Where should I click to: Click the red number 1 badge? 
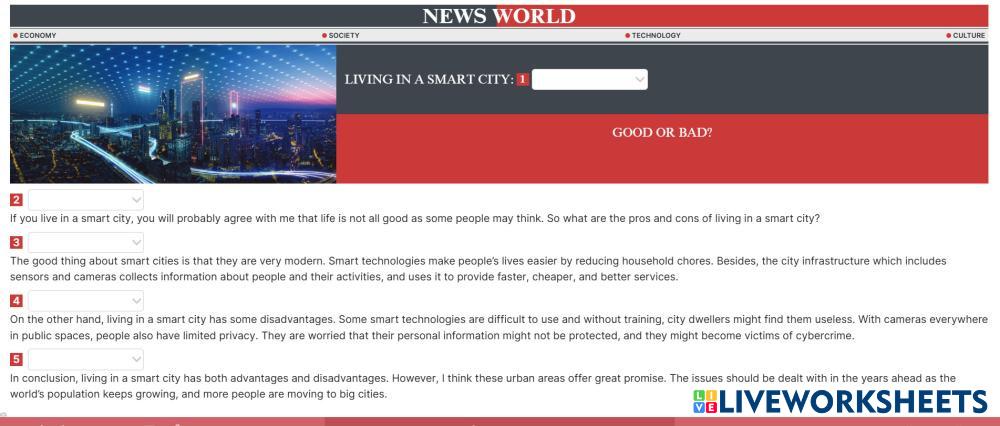(522, 79)
